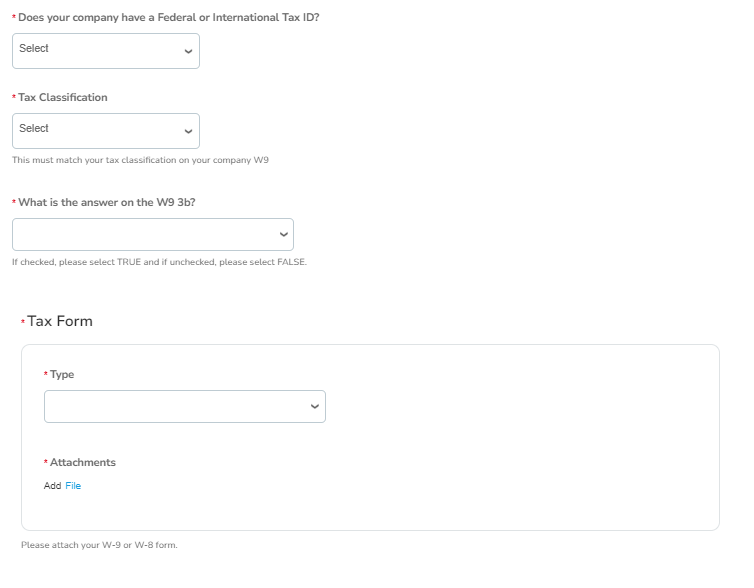Click the W9 tax classification match hint text
Viewport: 754px width, 588px height.
[x=140, y=160]
